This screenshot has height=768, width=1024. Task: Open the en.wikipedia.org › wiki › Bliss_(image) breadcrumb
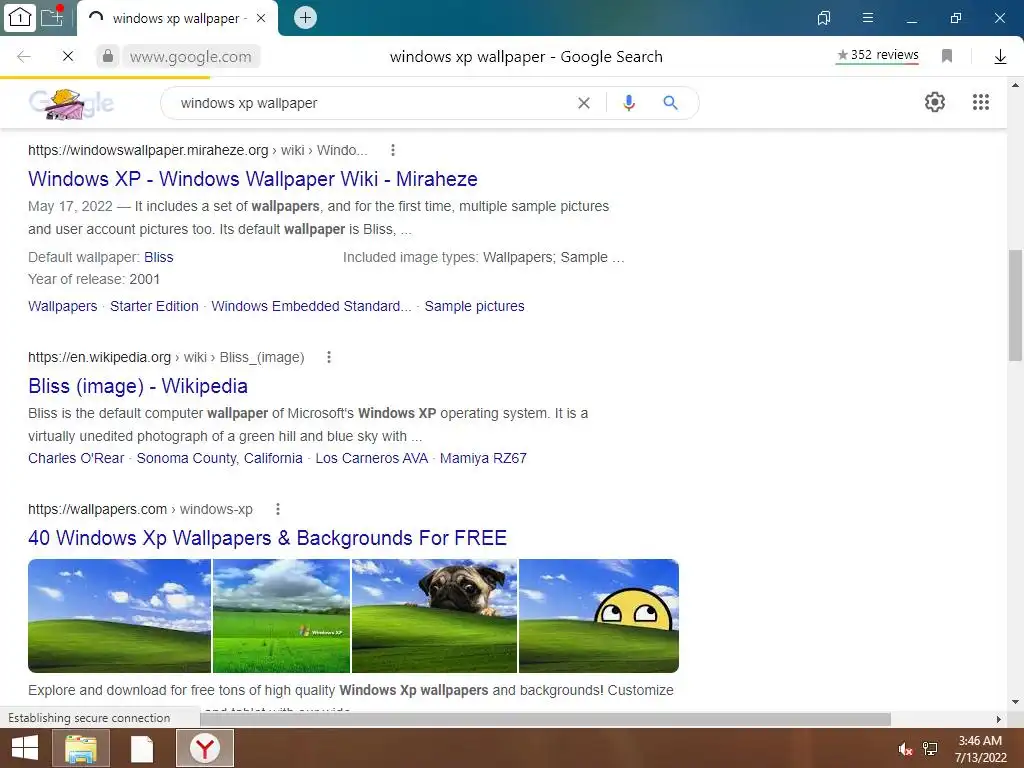coord(166,357)
